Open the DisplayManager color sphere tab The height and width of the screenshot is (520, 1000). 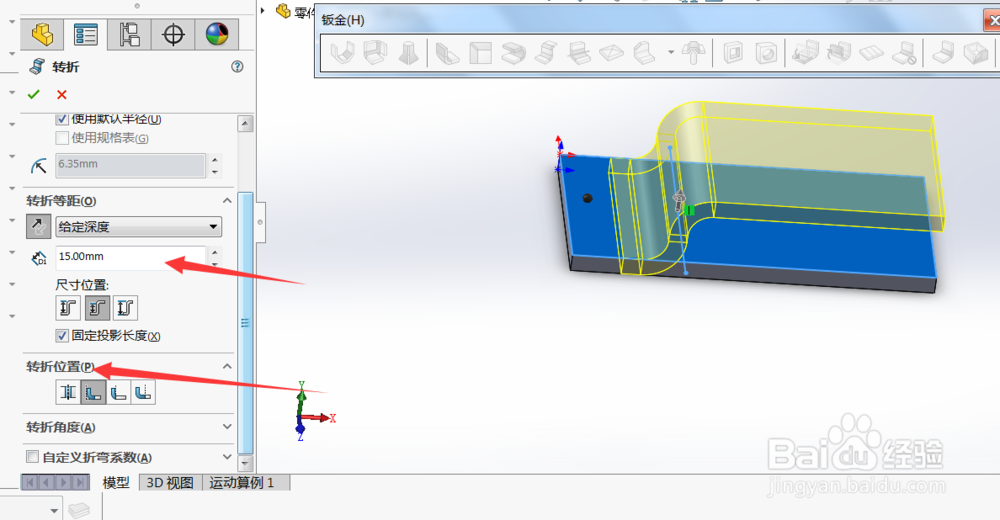coord(217,34)
